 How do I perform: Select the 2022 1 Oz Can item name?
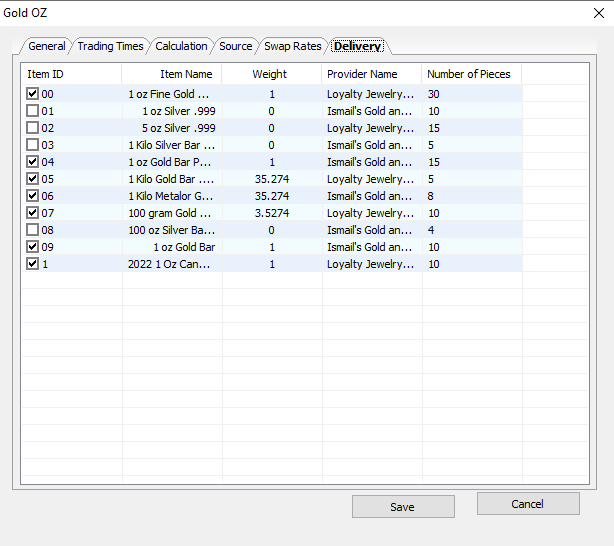(x=171, y=264)
